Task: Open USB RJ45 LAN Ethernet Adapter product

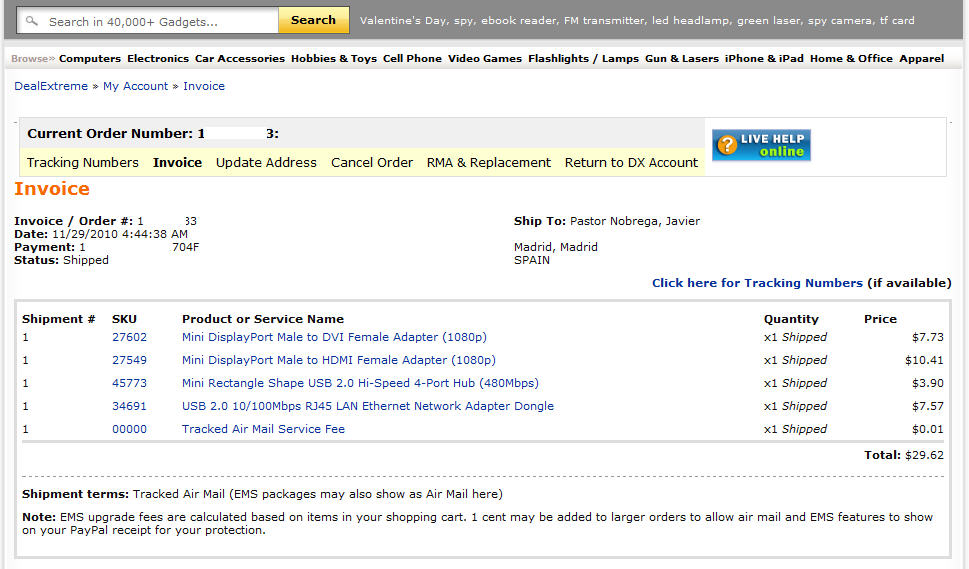Action: pos(368,406)
